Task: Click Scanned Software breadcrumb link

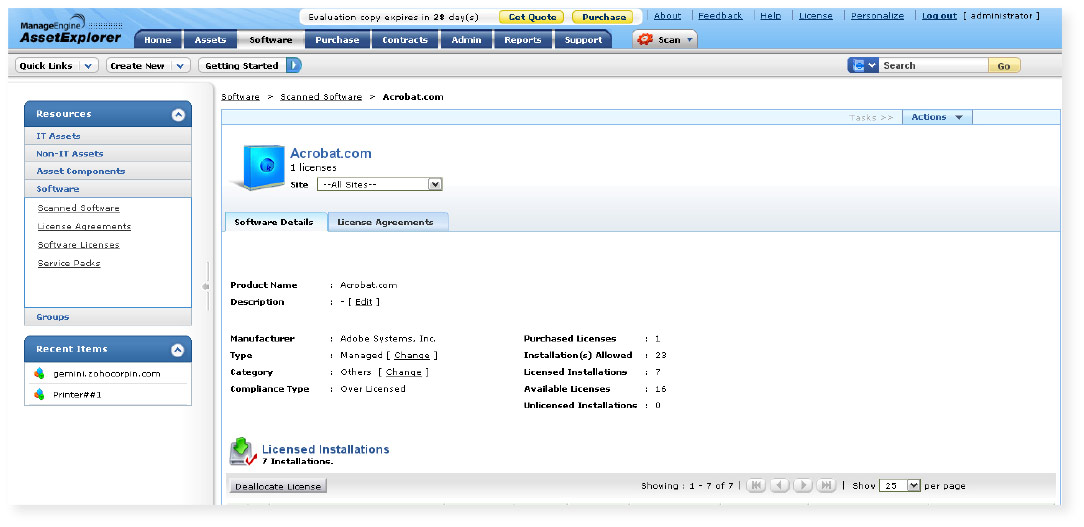Action: point(321,97)
